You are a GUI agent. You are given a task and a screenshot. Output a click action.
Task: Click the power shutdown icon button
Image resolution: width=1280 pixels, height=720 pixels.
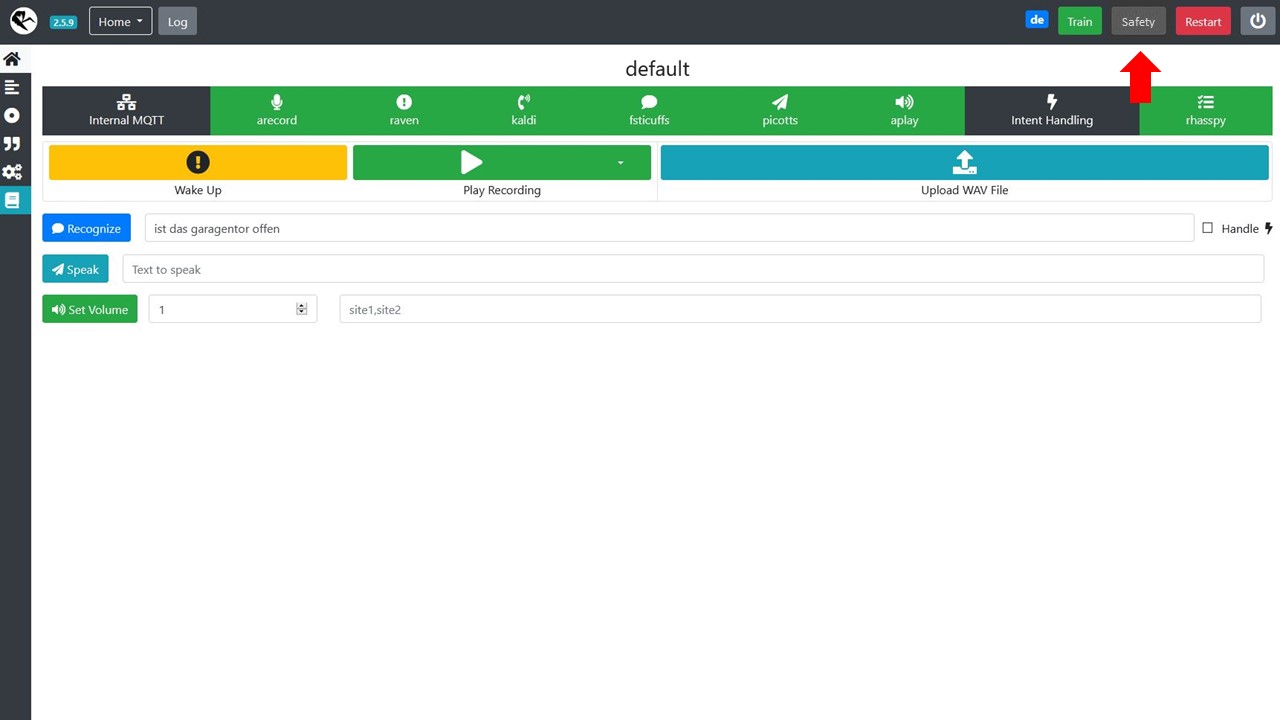(x=1258, y=21)
